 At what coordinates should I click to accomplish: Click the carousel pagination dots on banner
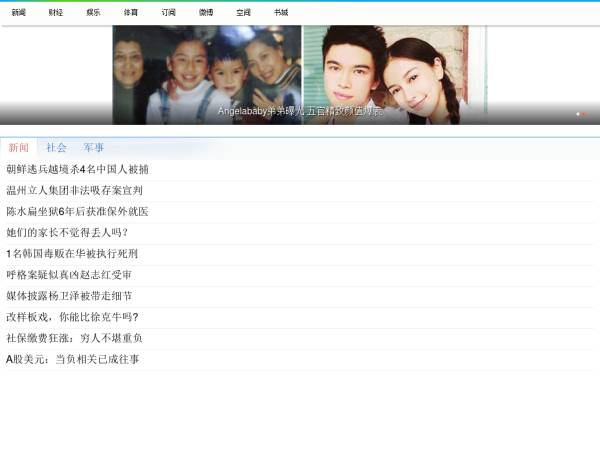point(581,114)
